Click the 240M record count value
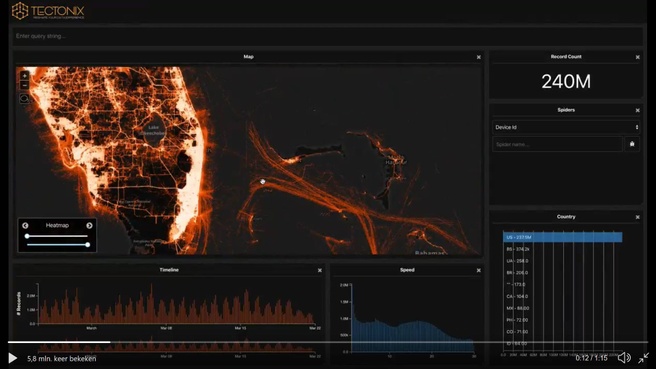 tap(566, 82)
